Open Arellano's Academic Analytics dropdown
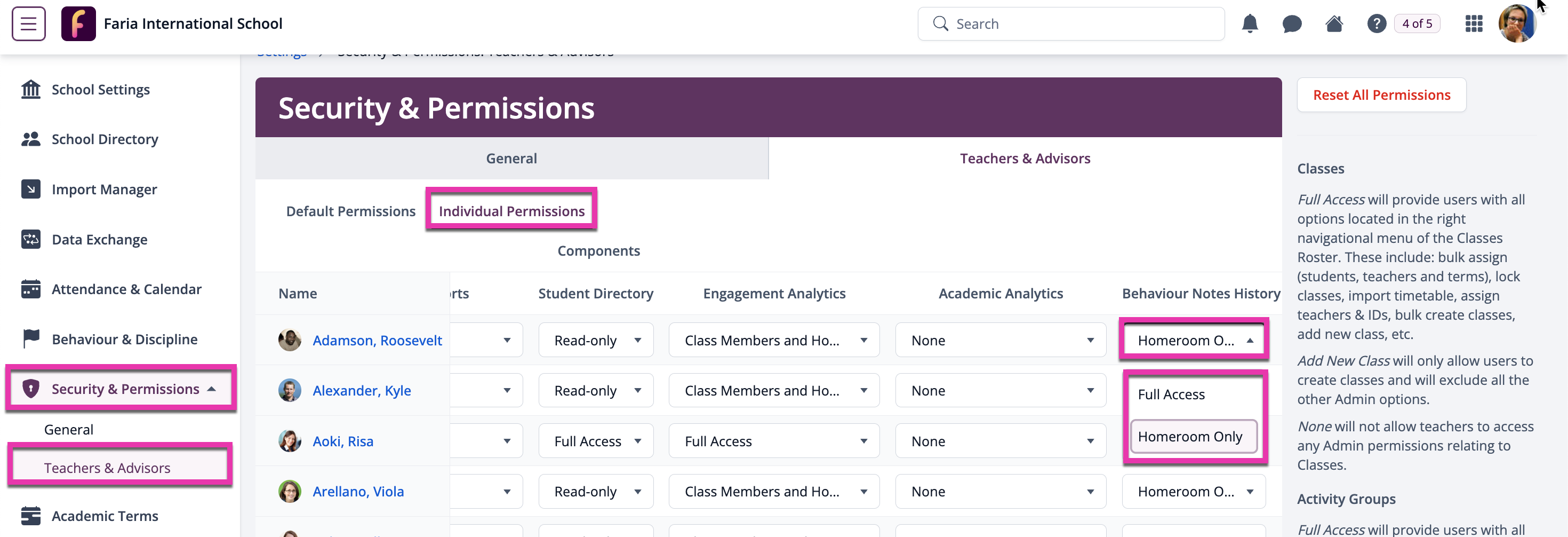This screenshot has height=537, width=1568. pyautogui.click(x=1000, y=491)
